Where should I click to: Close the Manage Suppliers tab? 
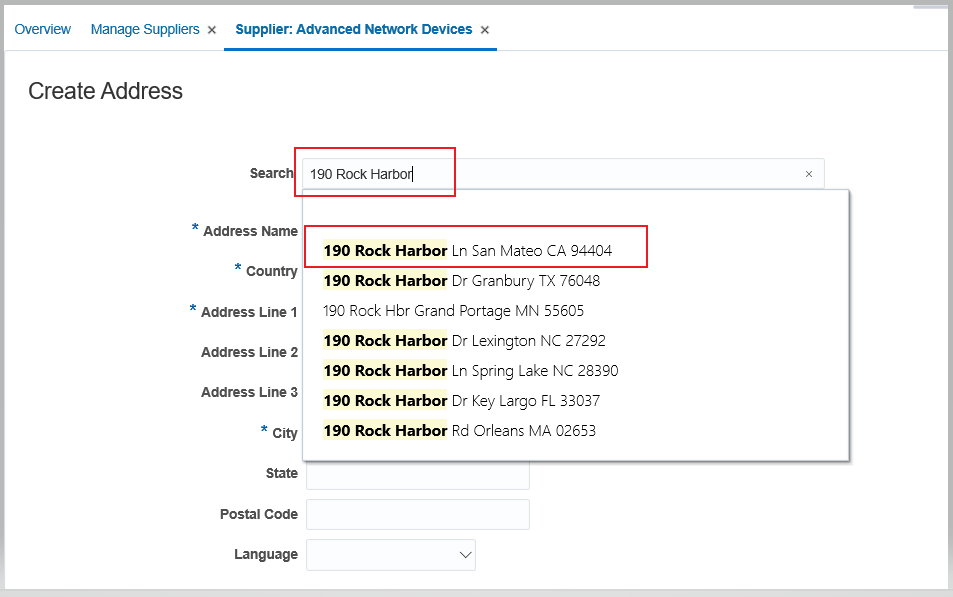tap(212, 30)
